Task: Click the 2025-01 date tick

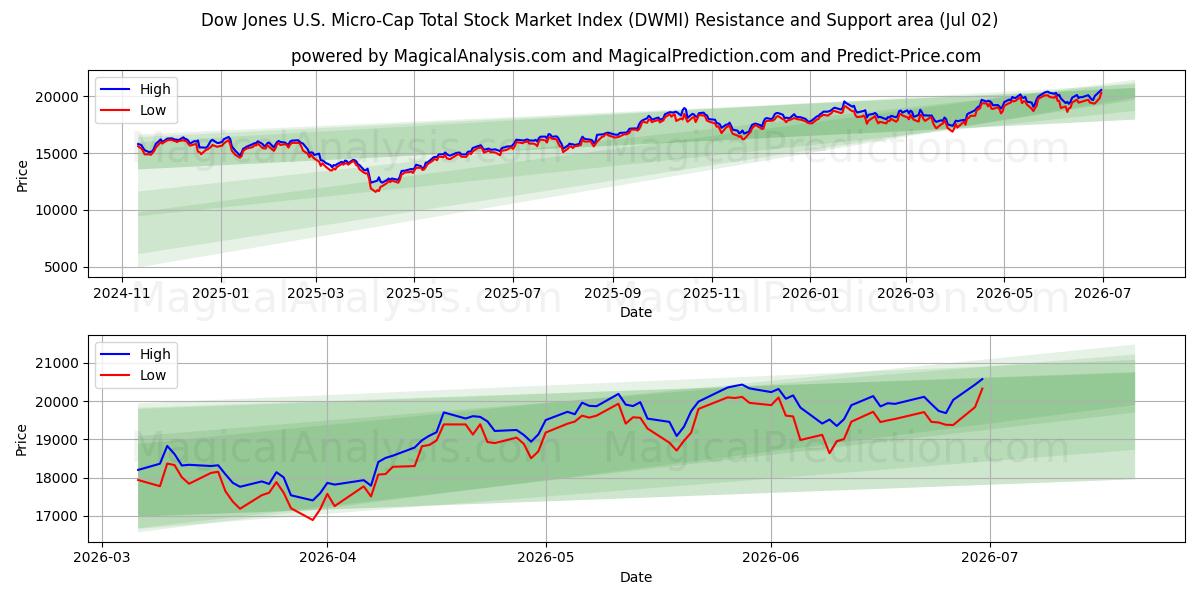Action: pyautogui.click(x=220, y=293)
